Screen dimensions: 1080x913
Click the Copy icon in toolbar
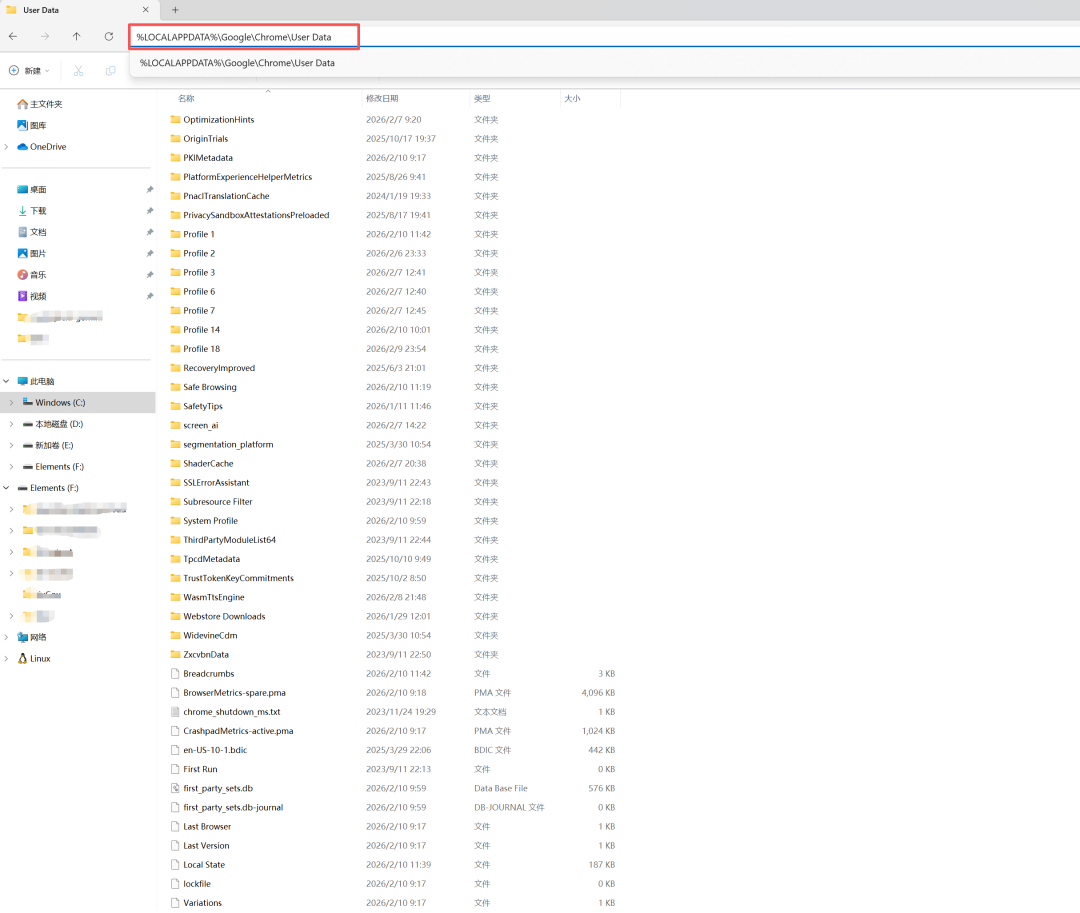[110, 71]
